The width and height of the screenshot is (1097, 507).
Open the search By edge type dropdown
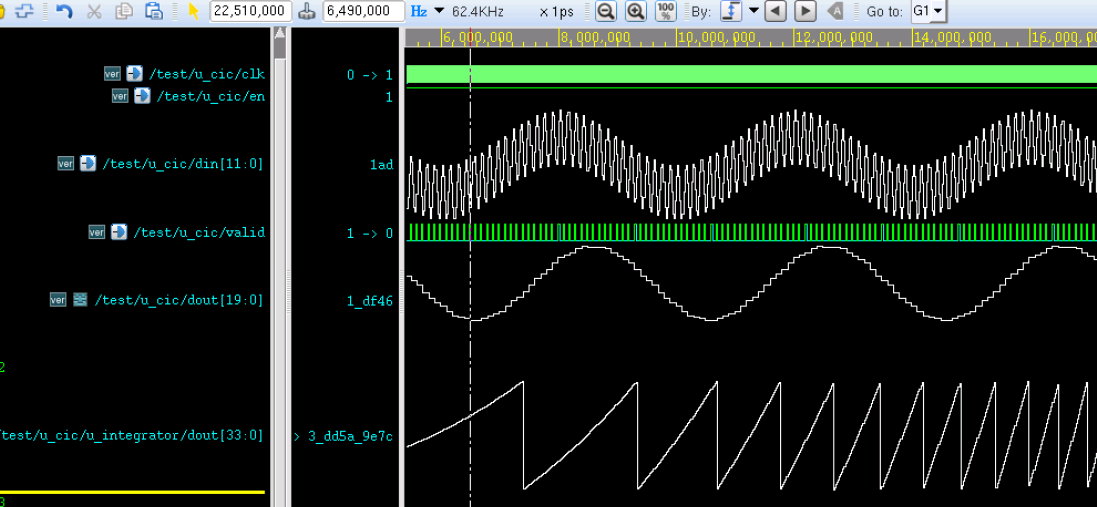pos(753,12)
